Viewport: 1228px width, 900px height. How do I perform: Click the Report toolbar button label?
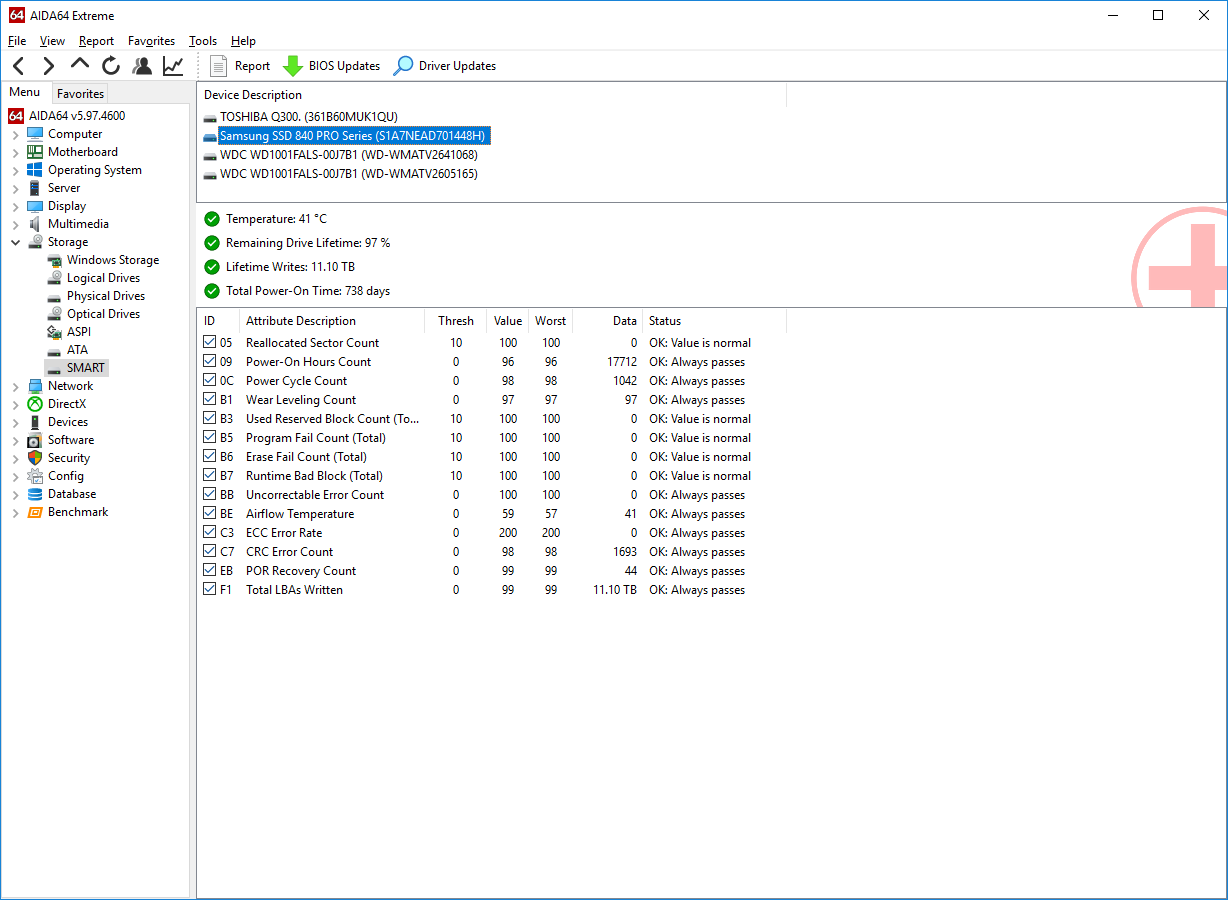coord(252,66)
